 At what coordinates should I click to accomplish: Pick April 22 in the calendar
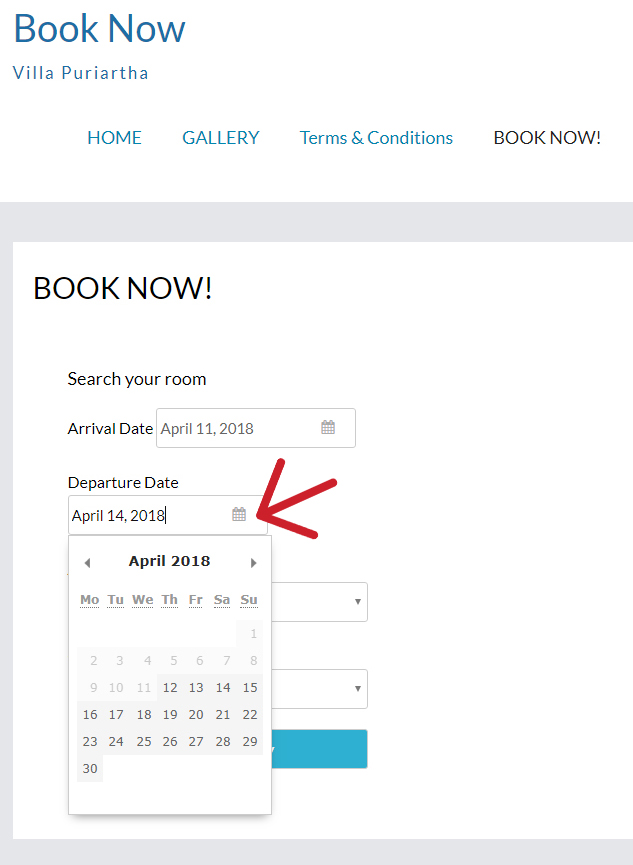250,715
